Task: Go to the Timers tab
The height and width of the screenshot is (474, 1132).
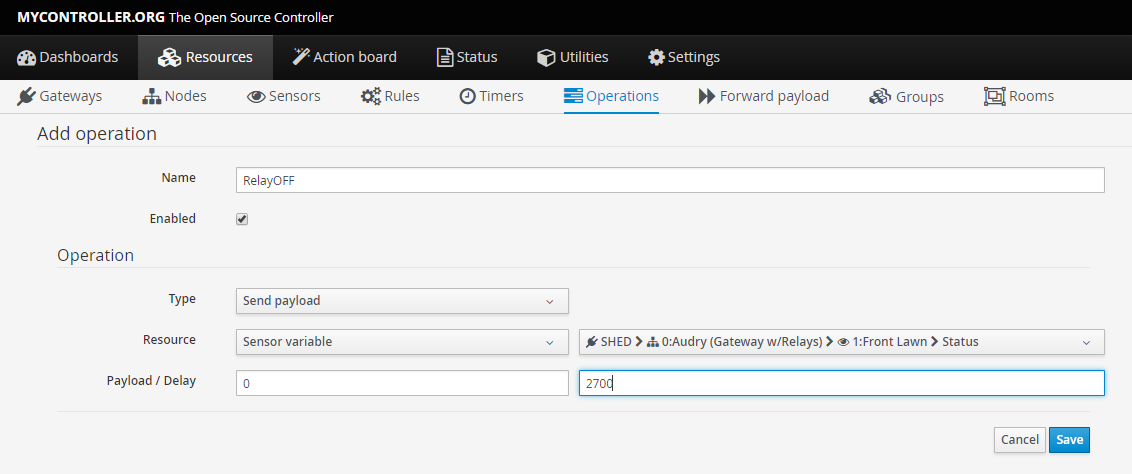Action: (x=491, y=96)
